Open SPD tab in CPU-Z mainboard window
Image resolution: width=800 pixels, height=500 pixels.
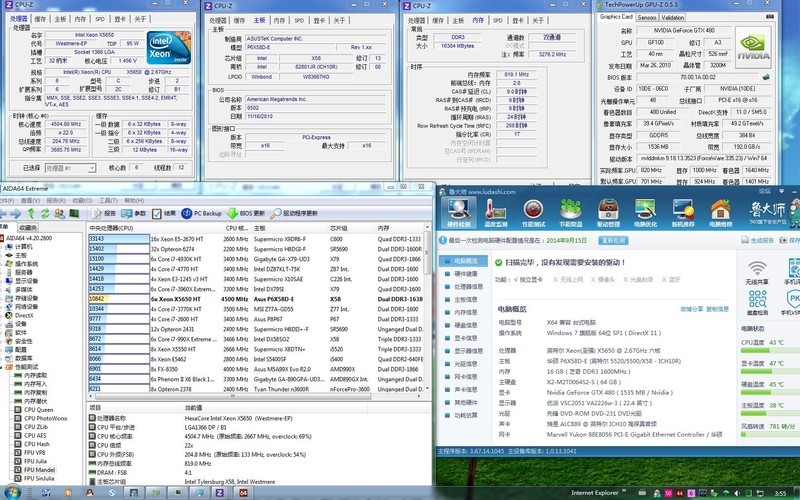click(x=299, y=20)
